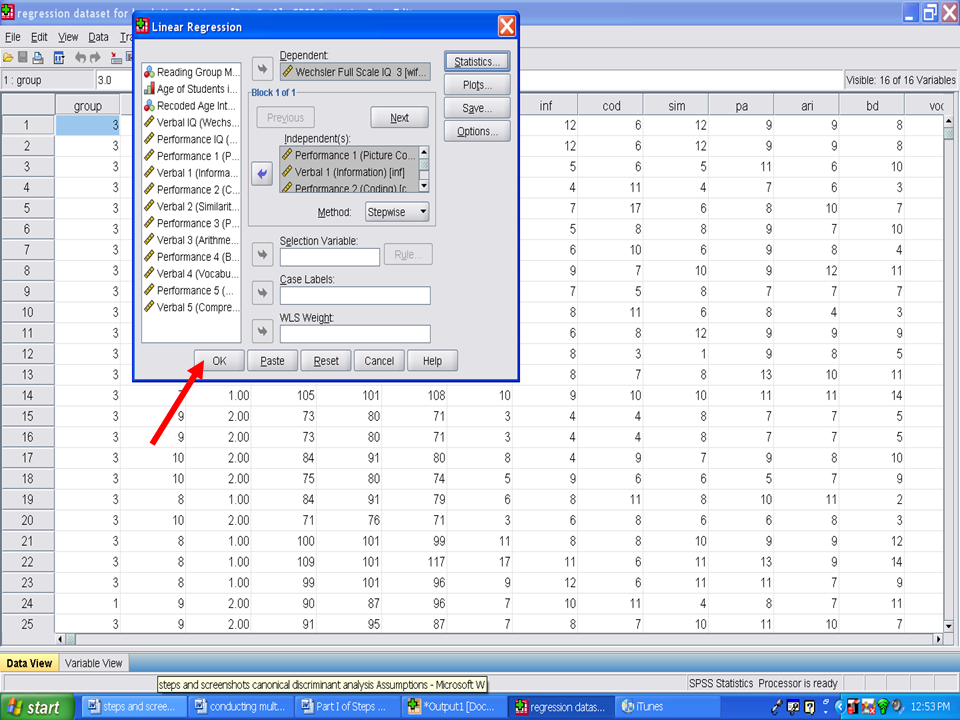Click arrow button next to Case Labels
960x720 pixels.
click(261, 293)
